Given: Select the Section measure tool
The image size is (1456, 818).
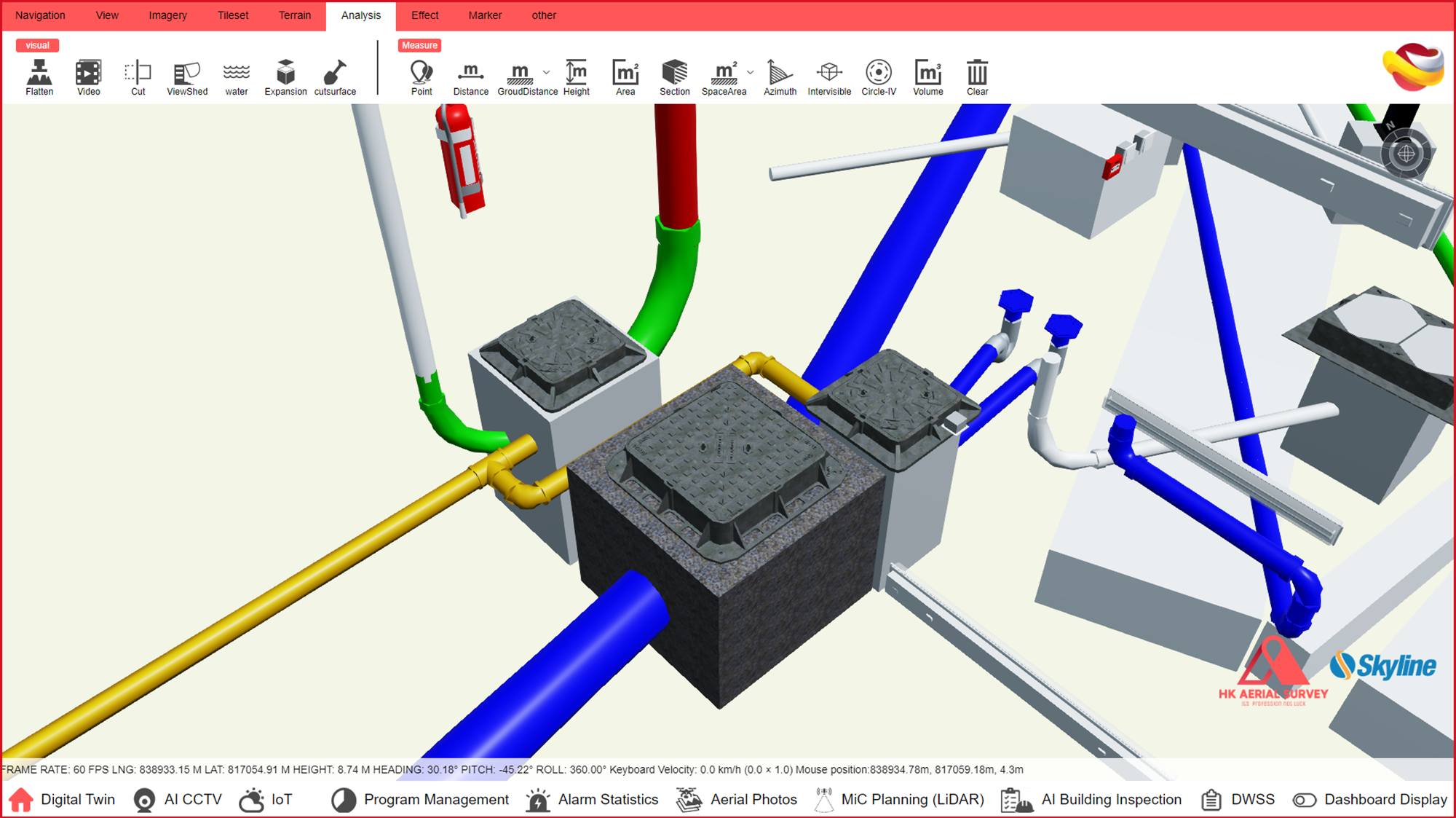Looking at the screenshot, I should (674, 76).
